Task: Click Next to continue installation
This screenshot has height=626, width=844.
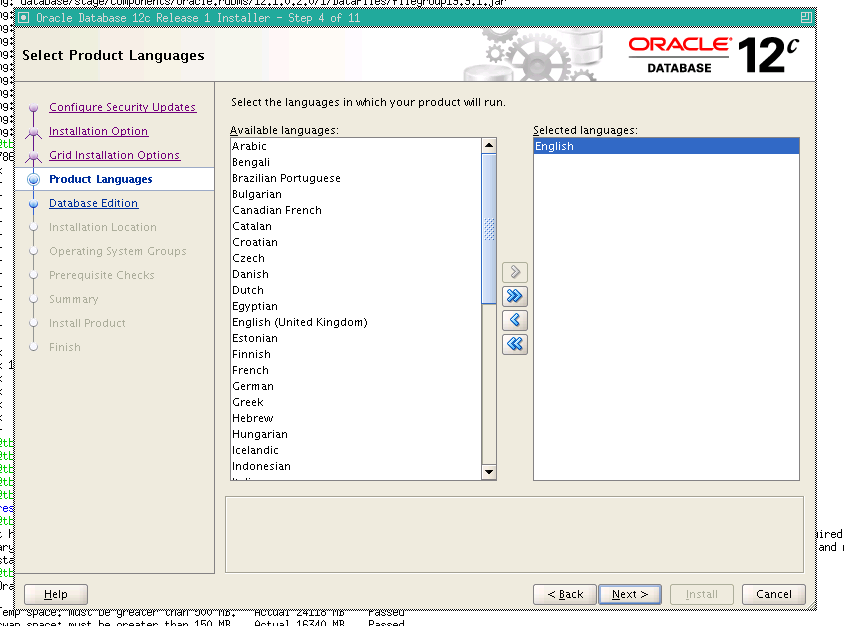Action: [x=629, y=593]
